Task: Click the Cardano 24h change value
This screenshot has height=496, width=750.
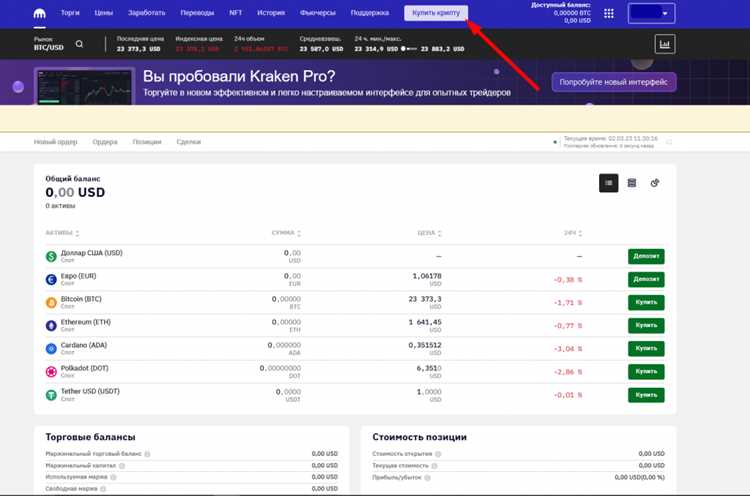Action: 568,349
